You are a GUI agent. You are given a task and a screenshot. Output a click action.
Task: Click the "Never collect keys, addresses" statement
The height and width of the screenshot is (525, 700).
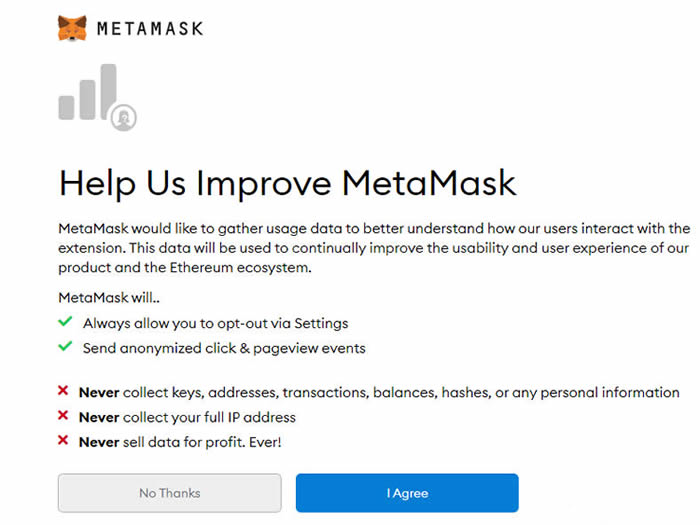(379, 392)
